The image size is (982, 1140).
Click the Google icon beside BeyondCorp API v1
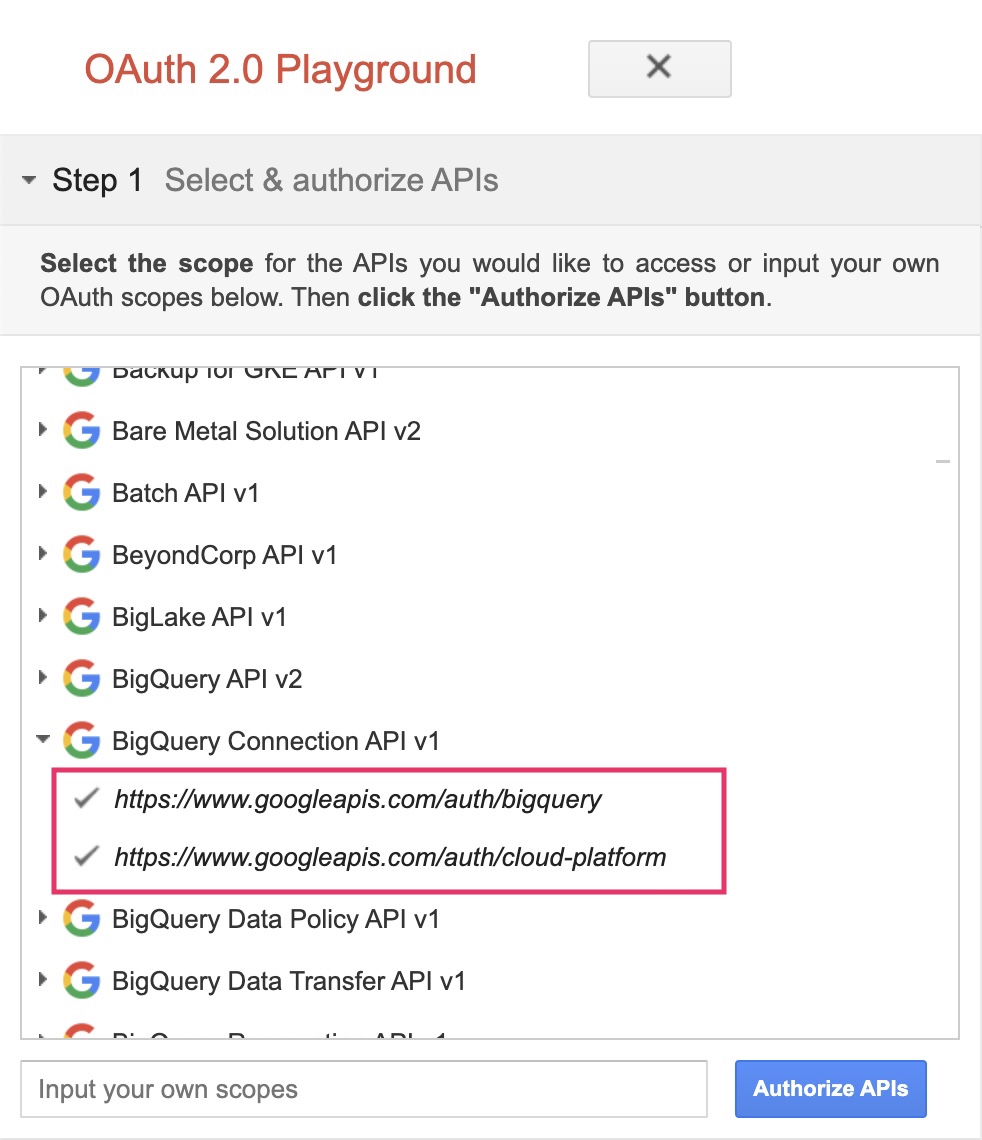tap(81, 554)
